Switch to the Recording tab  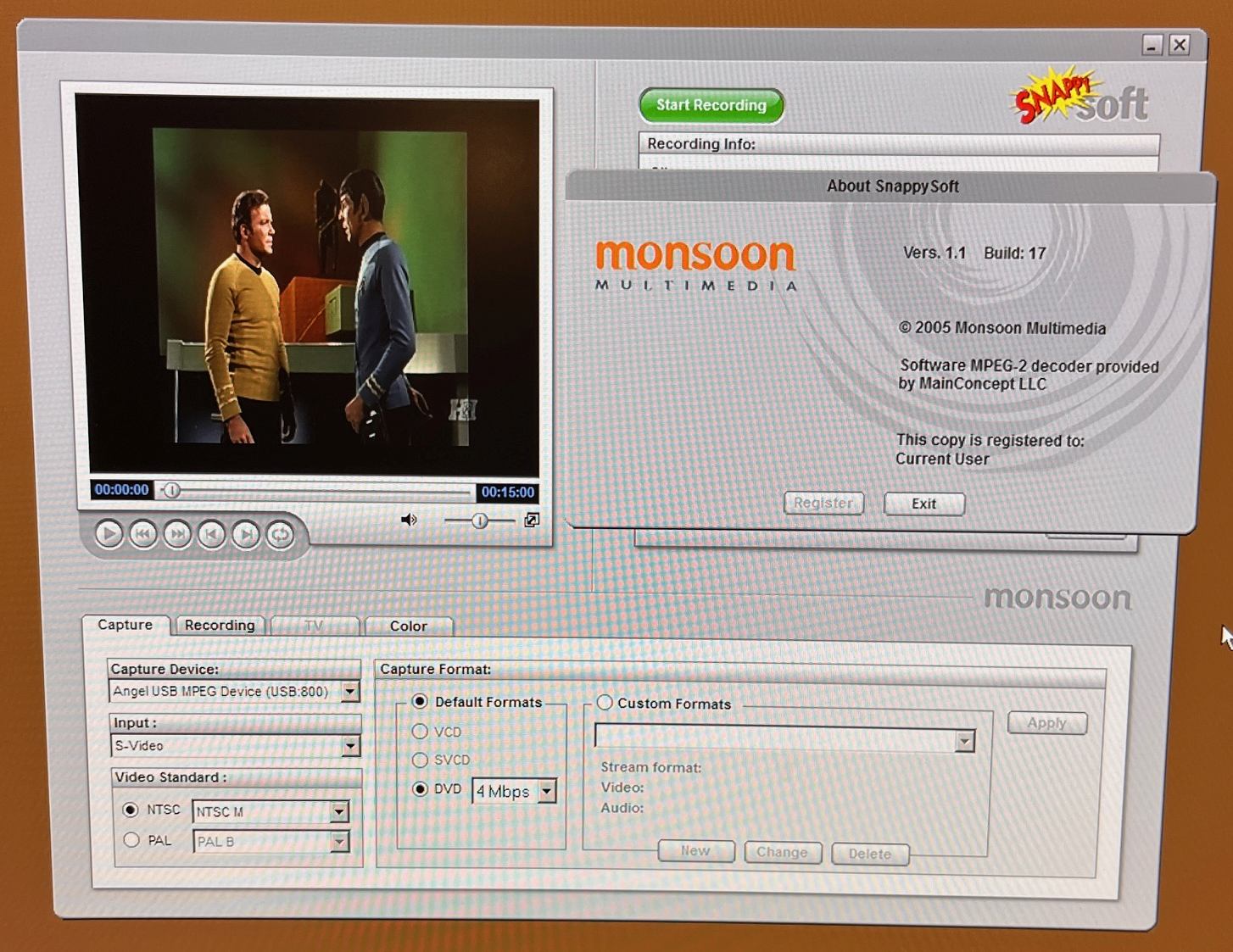(x=220, y=626)
